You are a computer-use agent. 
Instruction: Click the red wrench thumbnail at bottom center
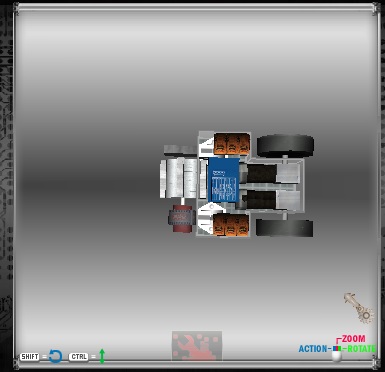(x=197, y=345)
